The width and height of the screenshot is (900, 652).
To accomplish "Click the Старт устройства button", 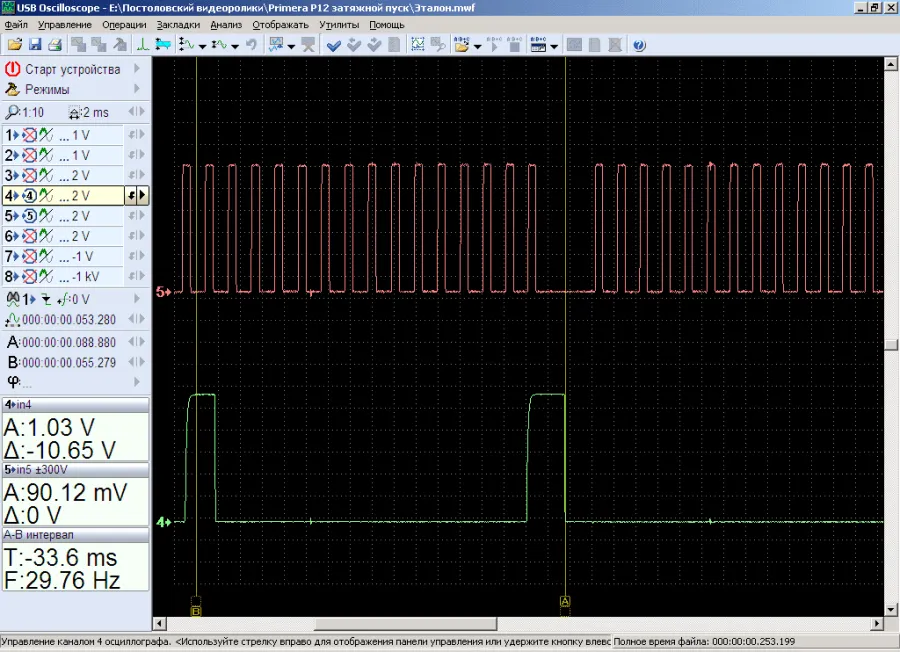I will (x=72, y=69).
